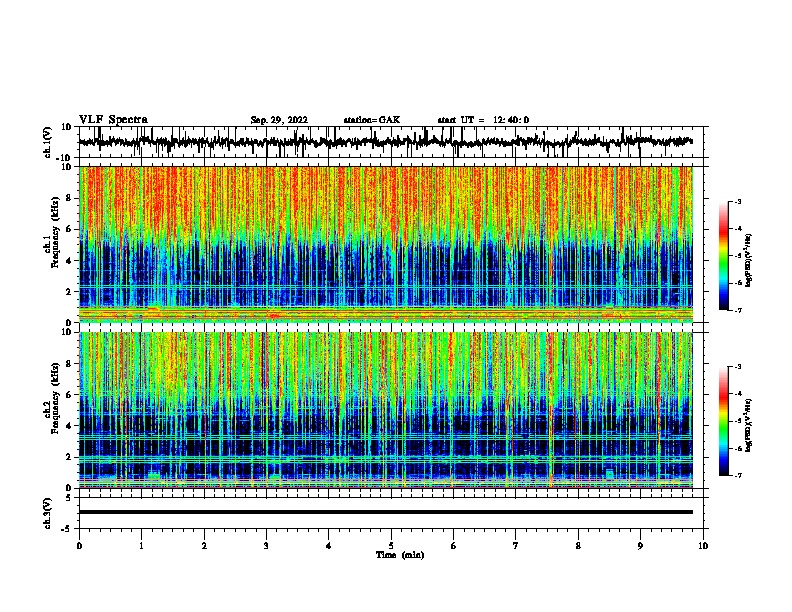Click the ch.1 spectrogram color scale bar
The width and height of the screenshot is (792, 612).
[x=724, y=256]
